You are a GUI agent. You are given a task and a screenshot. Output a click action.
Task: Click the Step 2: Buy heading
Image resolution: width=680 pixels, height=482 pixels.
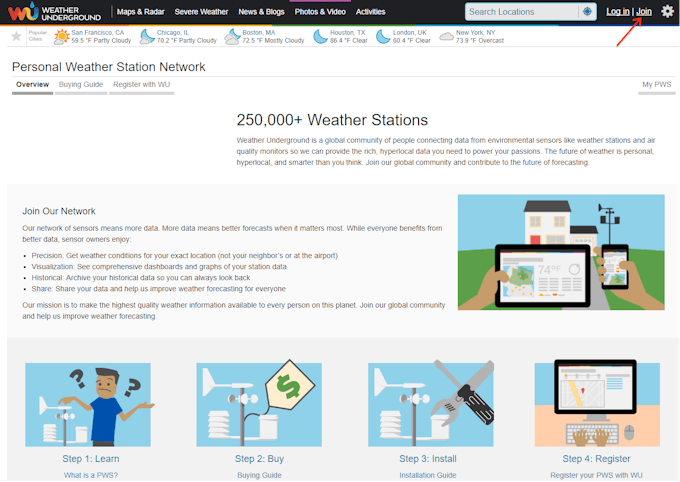[x=259, y=459]
